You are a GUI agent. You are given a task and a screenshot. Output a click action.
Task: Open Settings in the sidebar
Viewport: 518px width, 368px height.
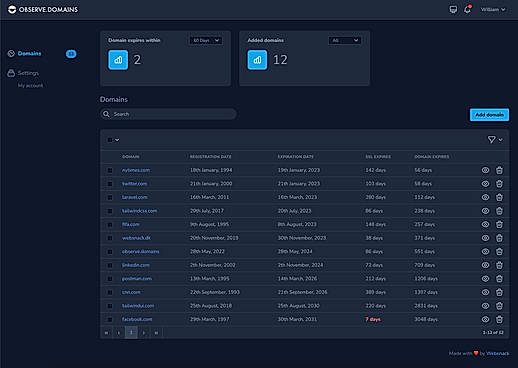(28, 73)
